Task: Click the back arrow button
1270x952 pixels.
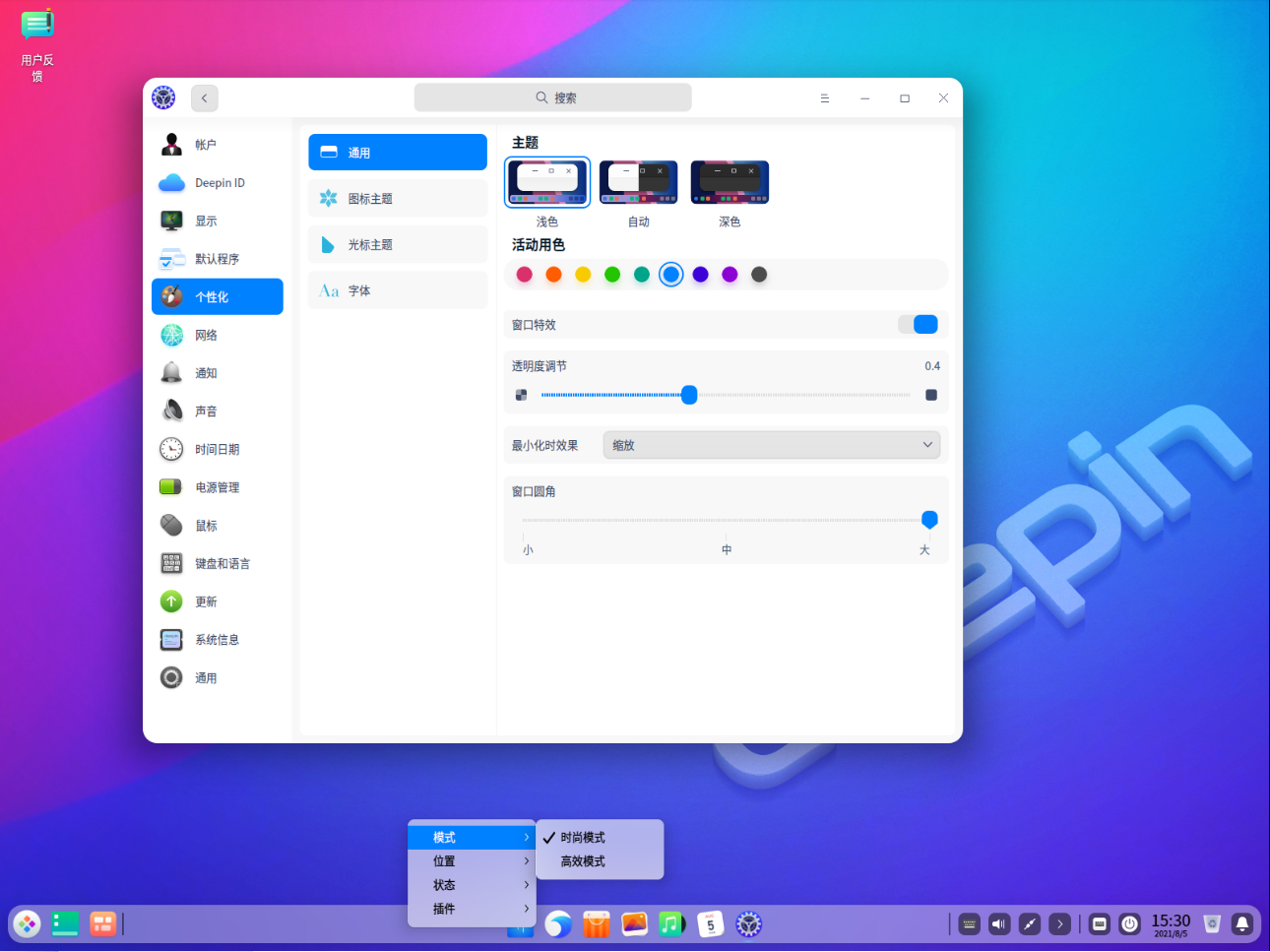Action: coord(204,97)
